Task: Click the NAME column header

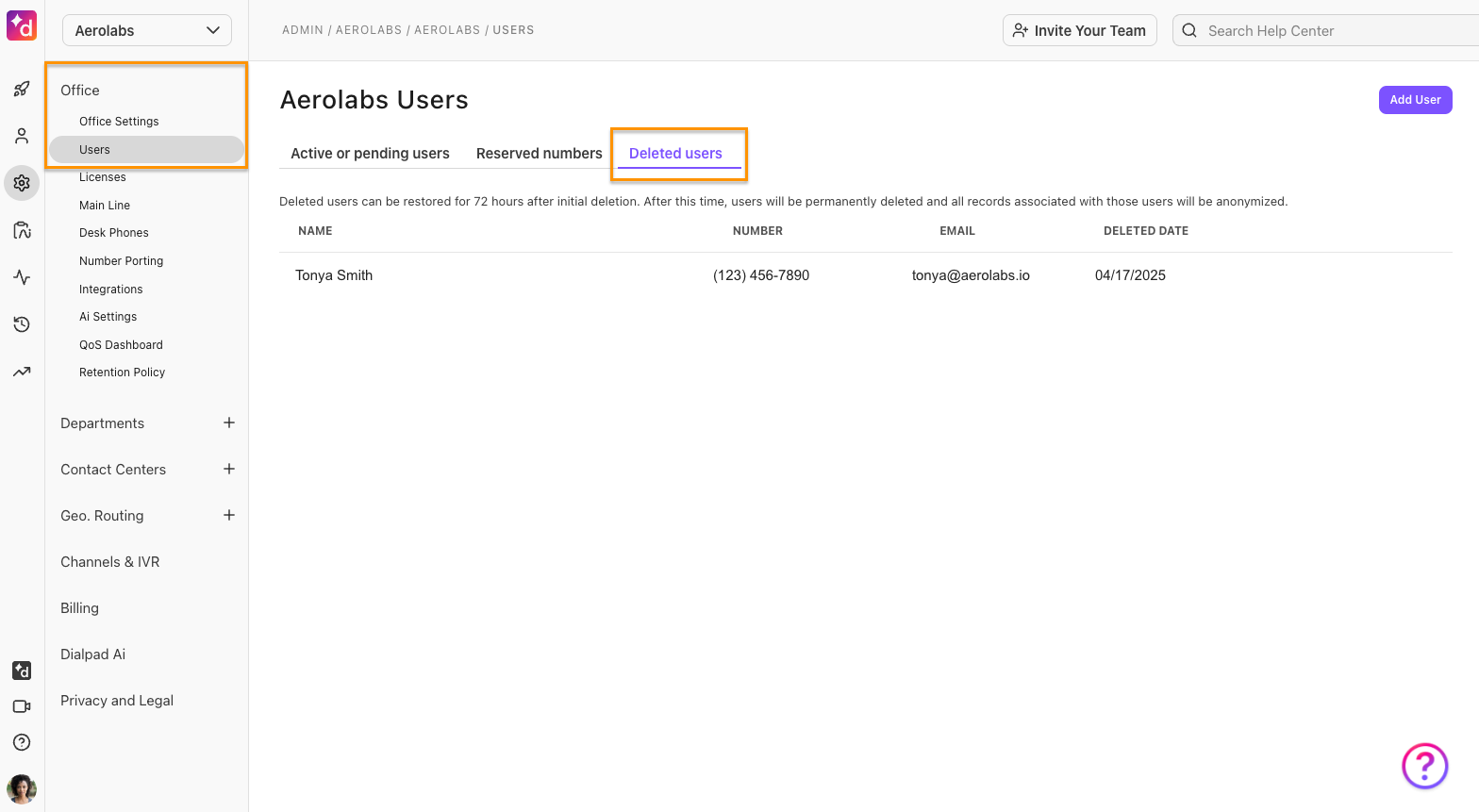Action: [315, 231]
